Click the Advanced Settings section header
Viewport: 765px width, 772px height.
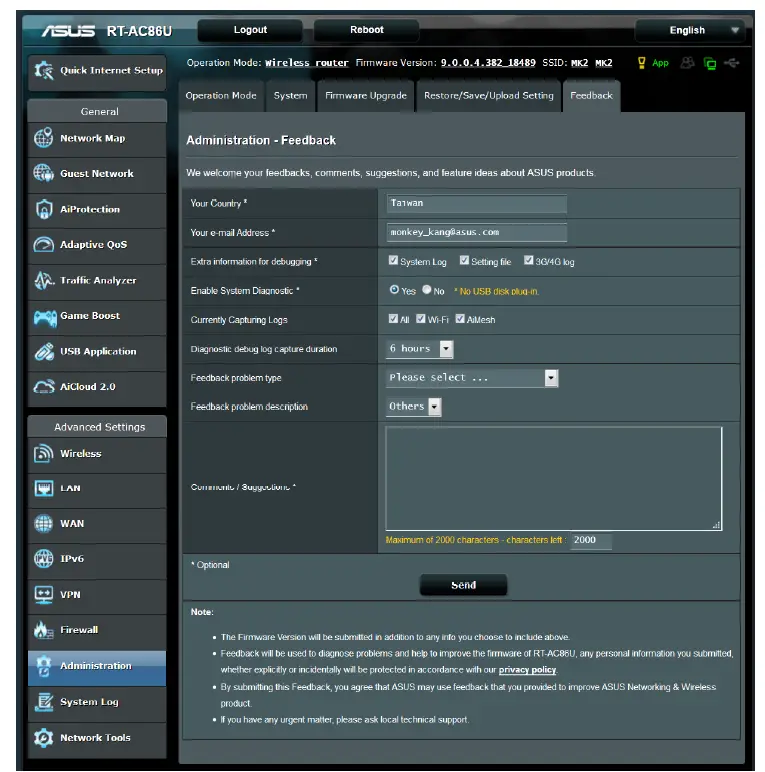click(x=97, y=427)
